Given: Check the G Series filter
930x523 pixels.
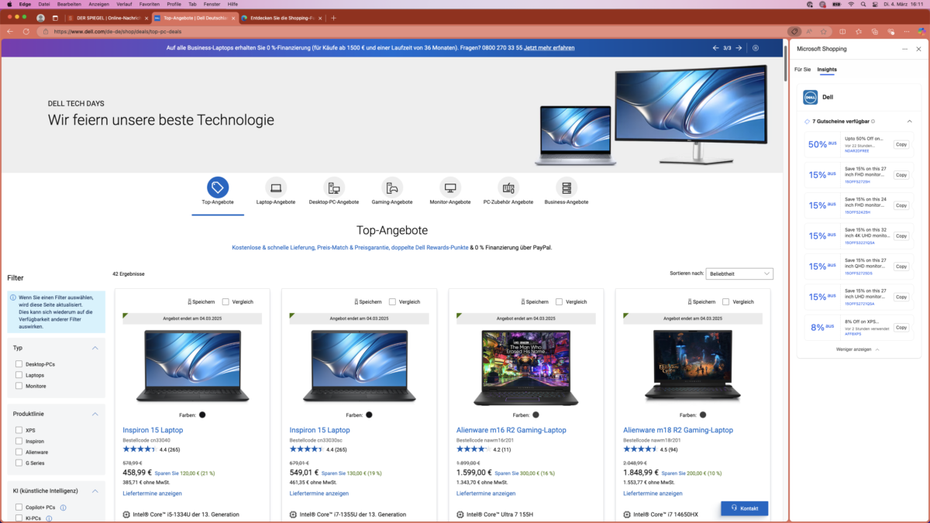Looking at the screenshot, I should [19, 463].
